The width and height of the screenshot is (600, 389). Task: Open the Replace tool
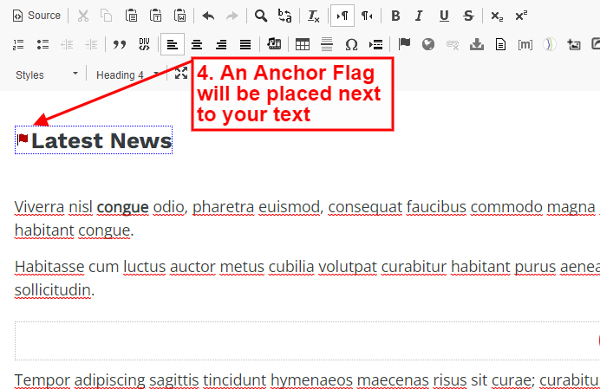pos(285,16)
